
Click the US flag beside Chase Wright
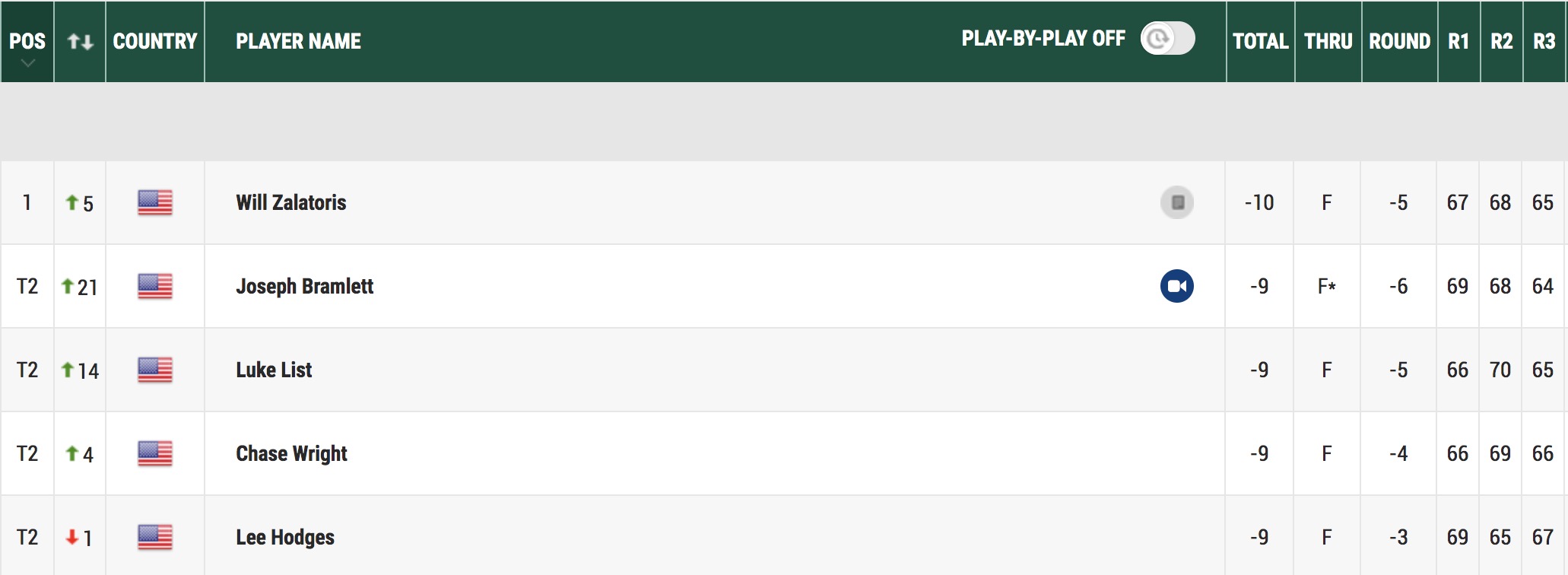tap(155, 453)
